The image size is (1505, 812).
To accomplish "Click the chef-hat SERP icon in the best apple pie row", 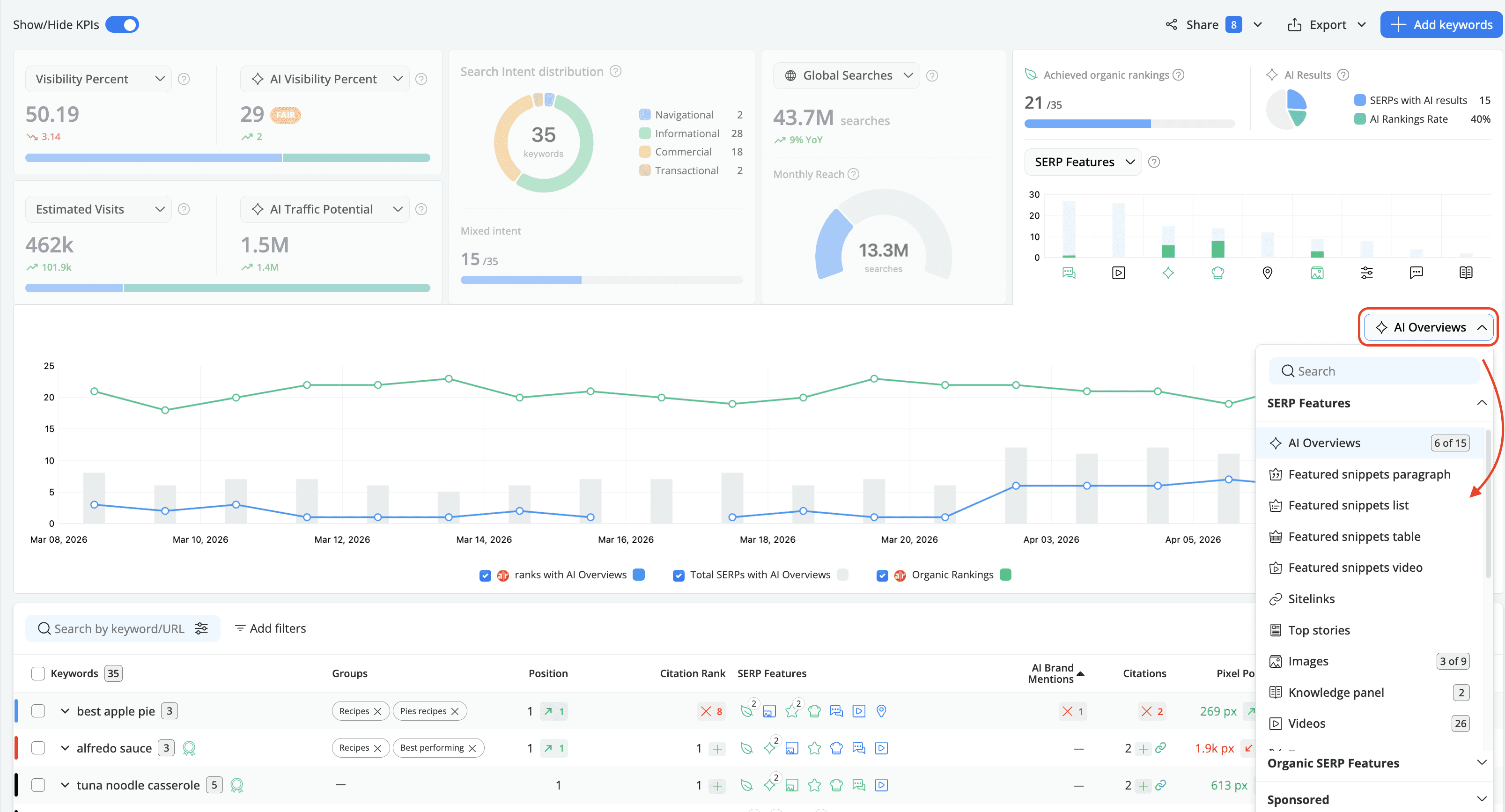I will pyautogui.click(x=814, y=711).
